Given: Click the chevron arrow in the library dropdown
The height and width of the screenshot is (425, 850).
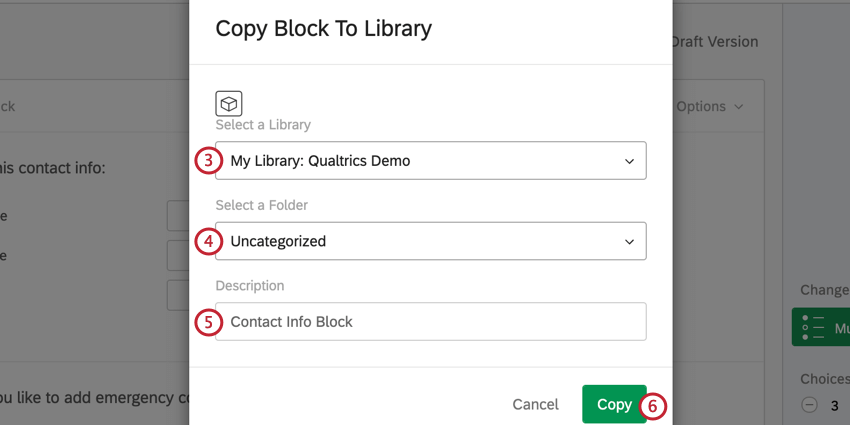Looking at the screenshot, I should pos(629,161).
